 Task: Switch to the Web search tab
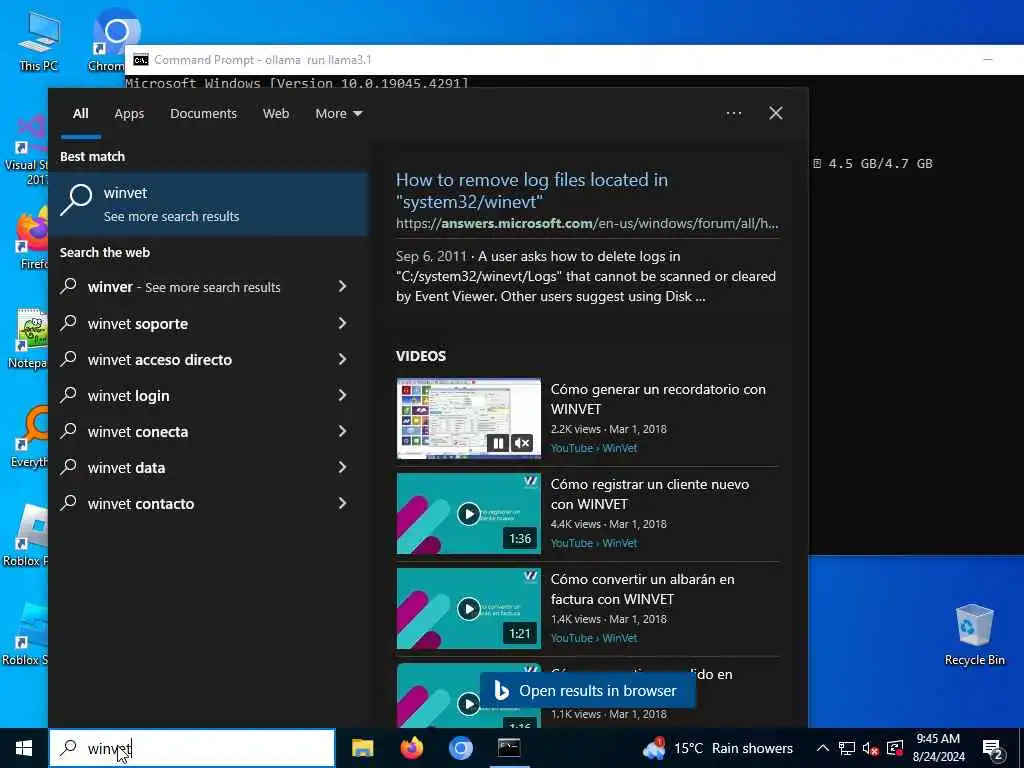[276, 114]
